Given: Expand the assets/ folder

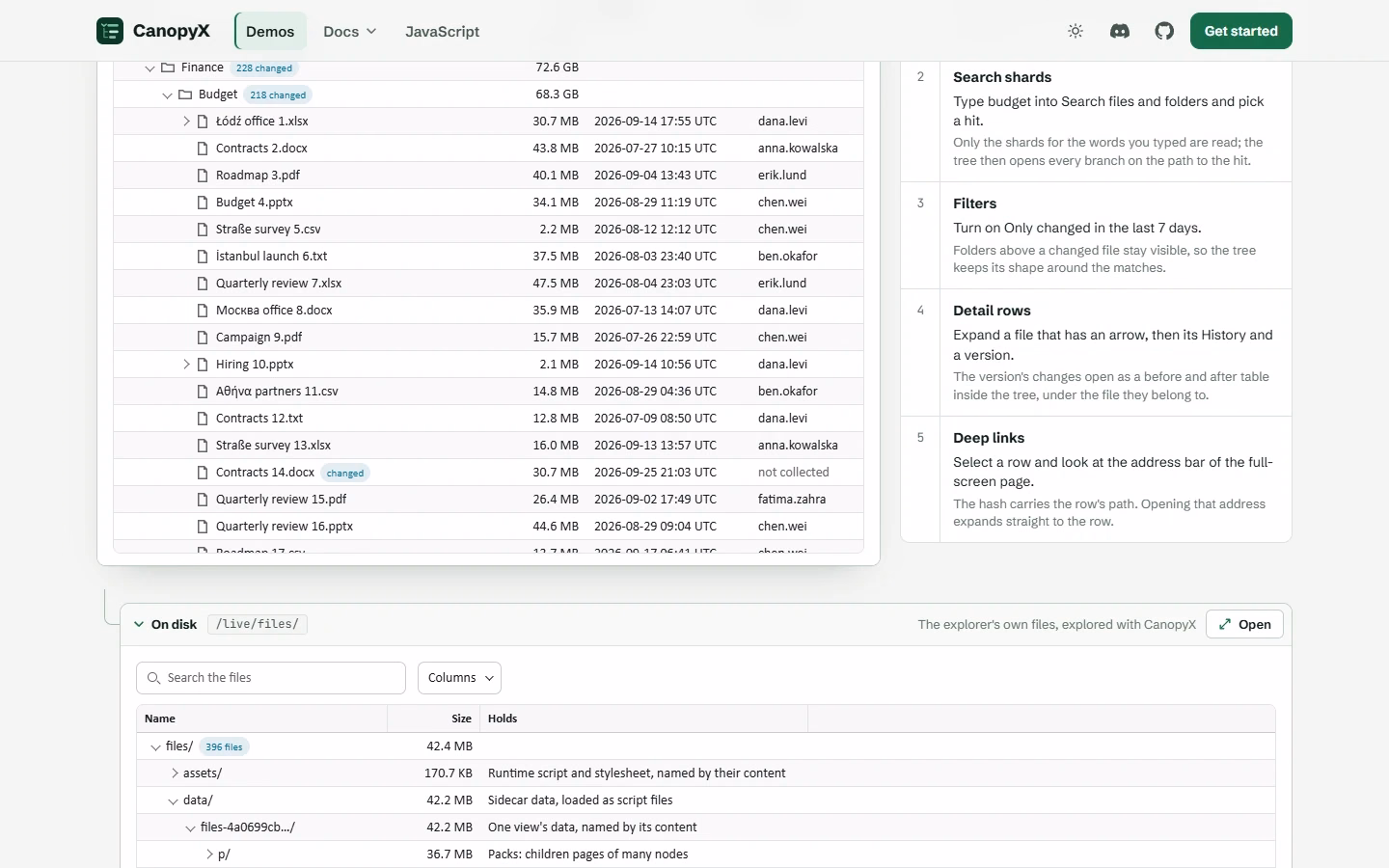Looking at the screenshot, I should [x=175, y=773].
